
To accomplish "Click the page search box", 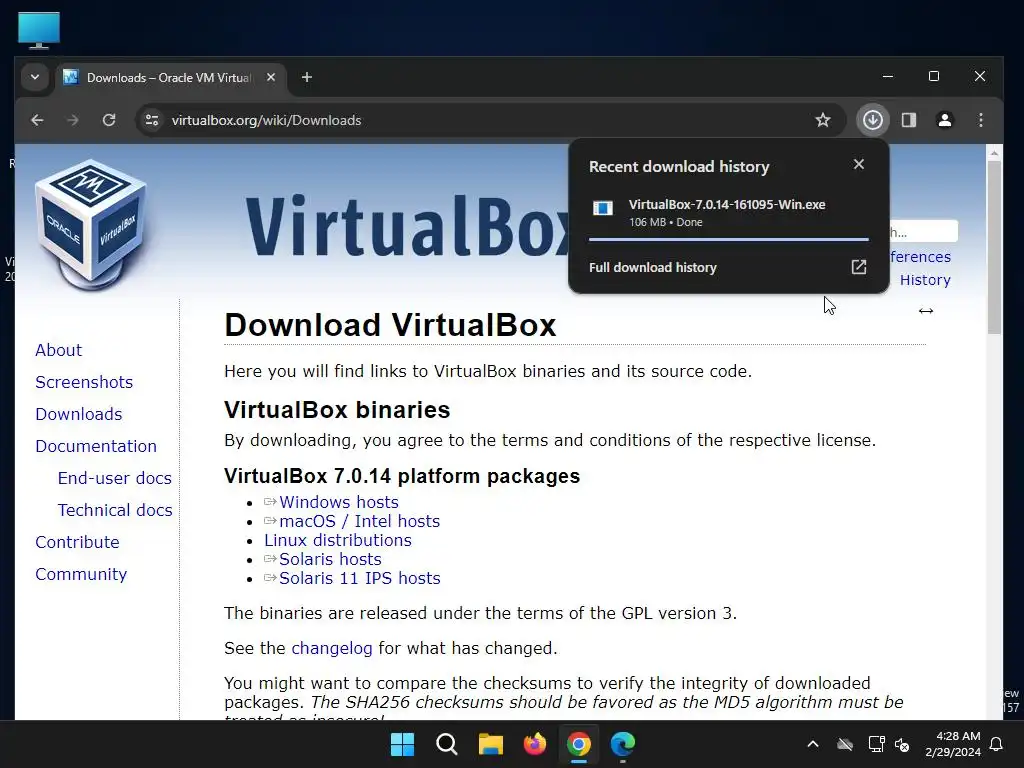I will point(923,232).
